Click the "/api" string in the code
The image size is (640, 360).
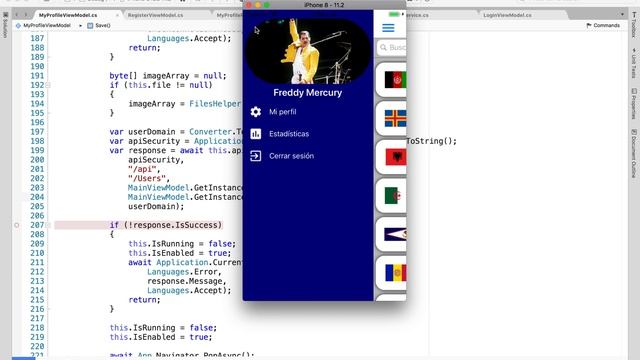[142, 169]
